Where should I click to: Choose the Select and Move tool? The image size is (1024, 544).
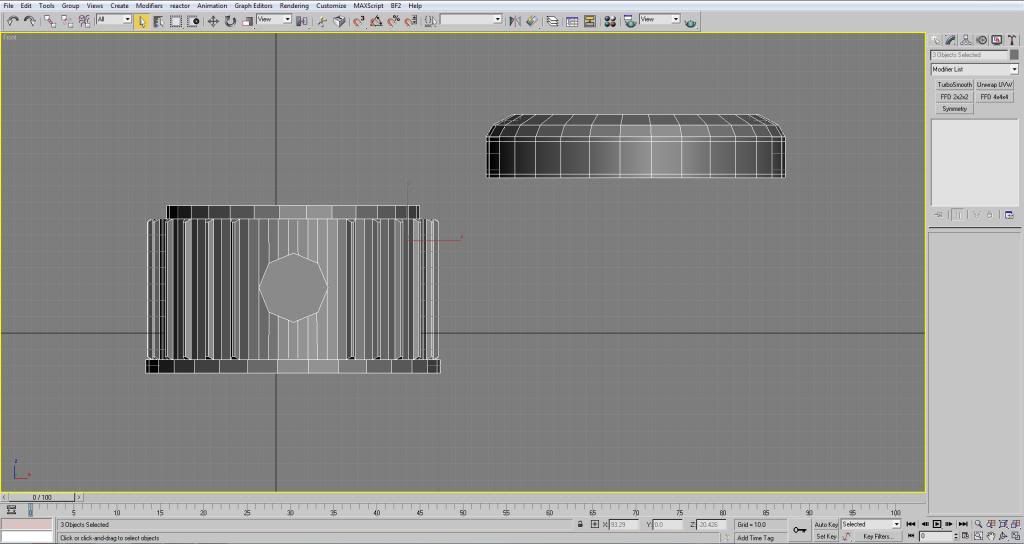point(213,20)
